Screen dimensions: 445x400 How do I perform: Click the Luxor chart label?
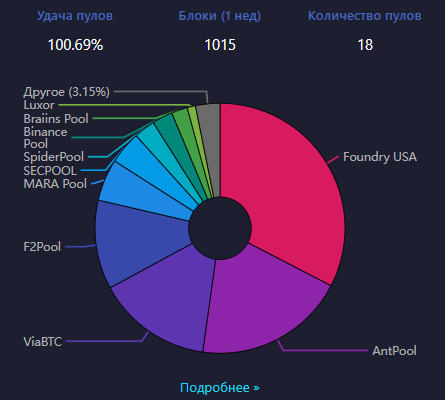pos(39,105)
